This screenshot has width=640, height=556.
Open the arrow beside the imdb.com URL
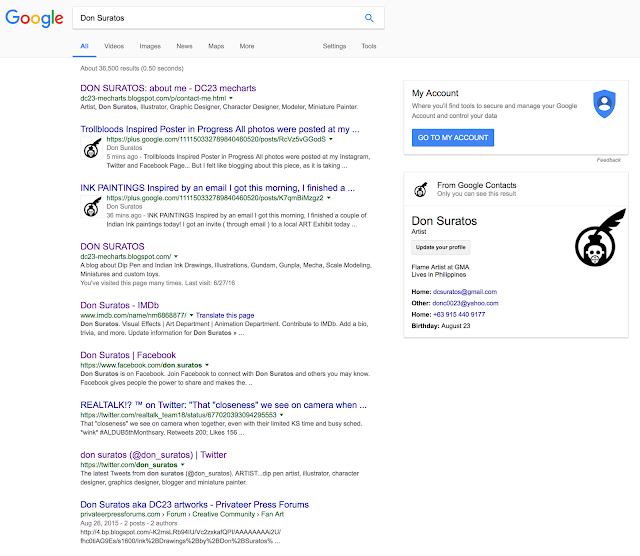191,315
